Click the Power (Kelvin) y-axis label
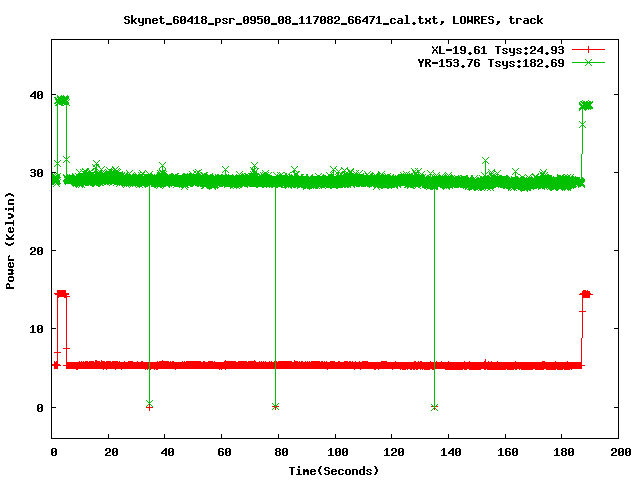640x480 pixels. [x=10, y=241]
